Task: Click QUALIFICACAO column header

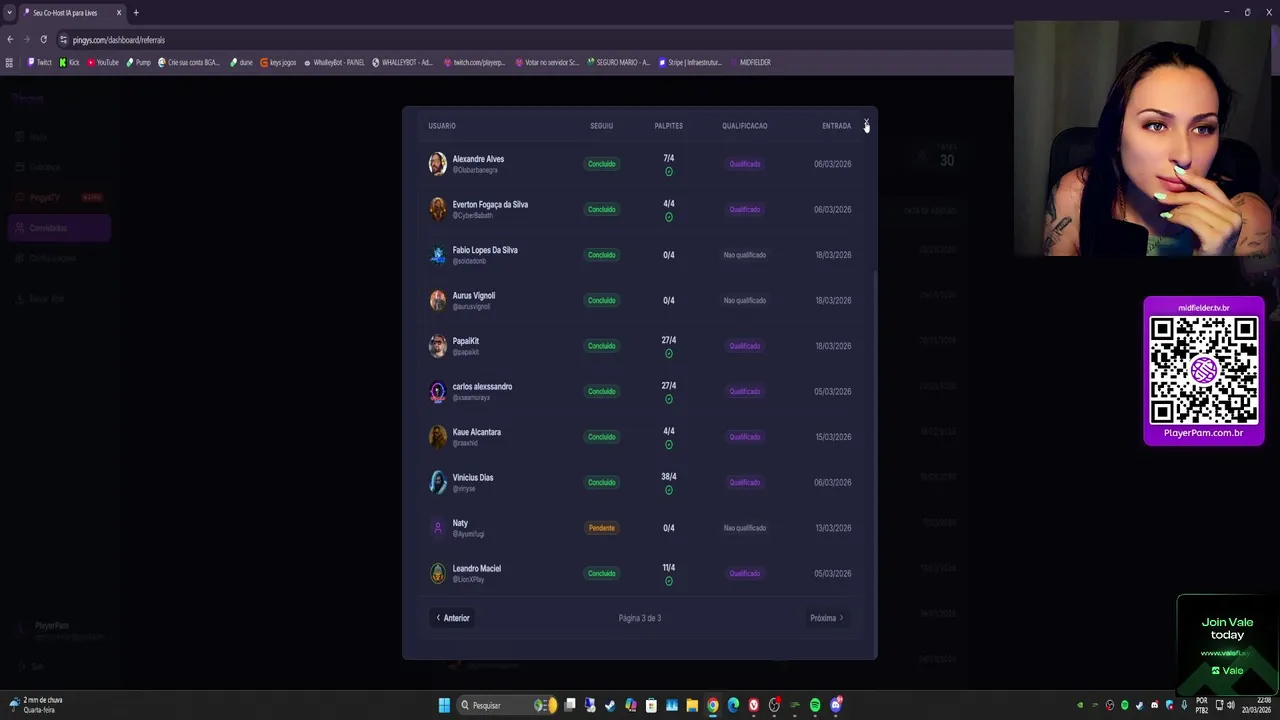Action: pyautogui.click(x=745, y=126)
